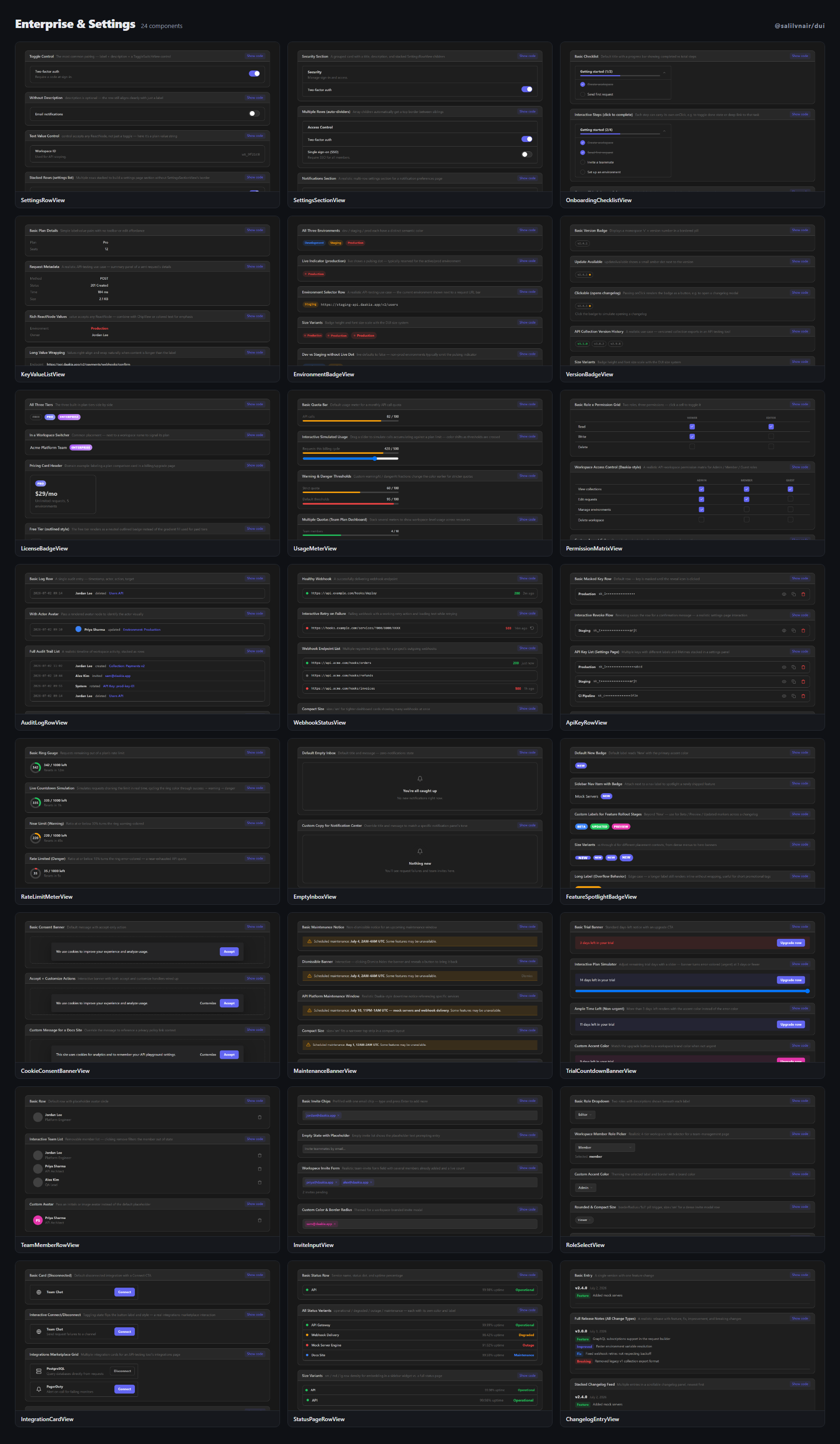
Task: Click the Invite teammates by email field
Action: coord(420,1148)
